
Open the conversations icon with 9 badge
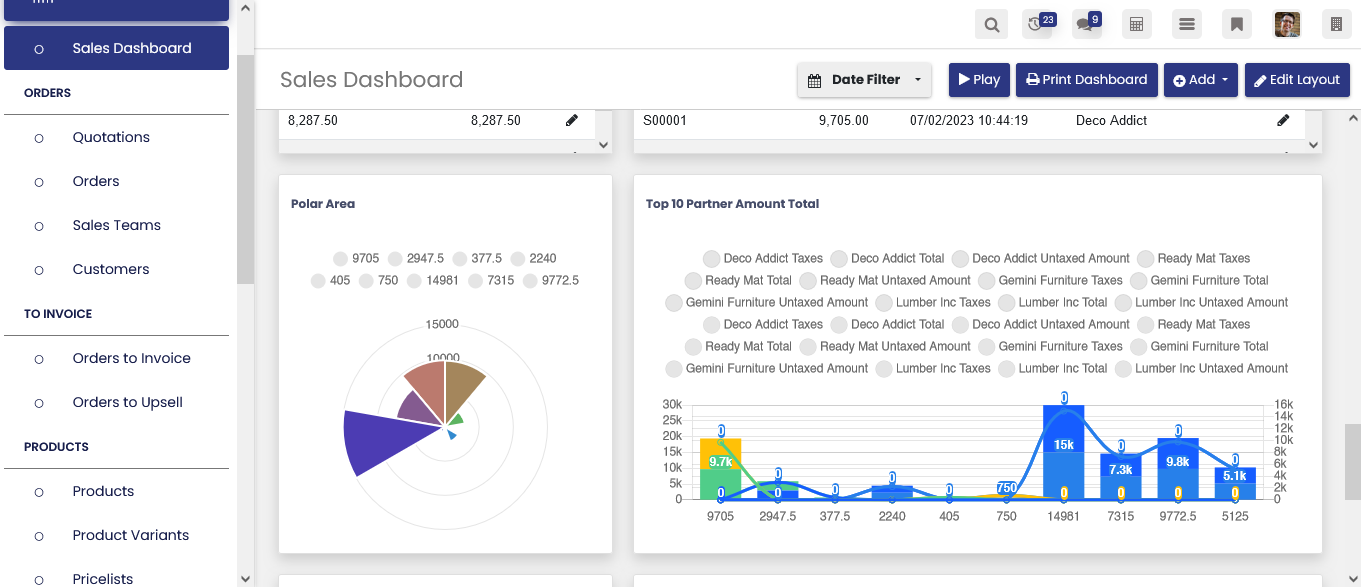pos(1085,25)
